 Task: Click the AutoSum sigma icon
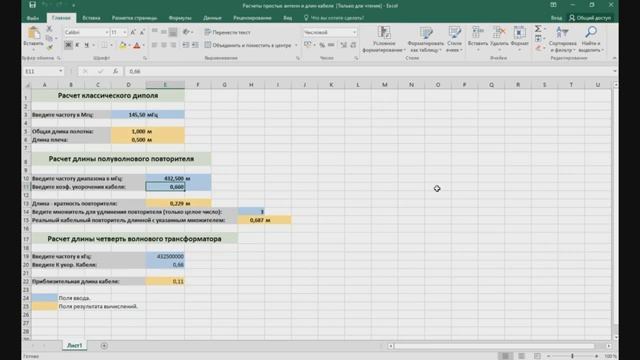[538, 29]
